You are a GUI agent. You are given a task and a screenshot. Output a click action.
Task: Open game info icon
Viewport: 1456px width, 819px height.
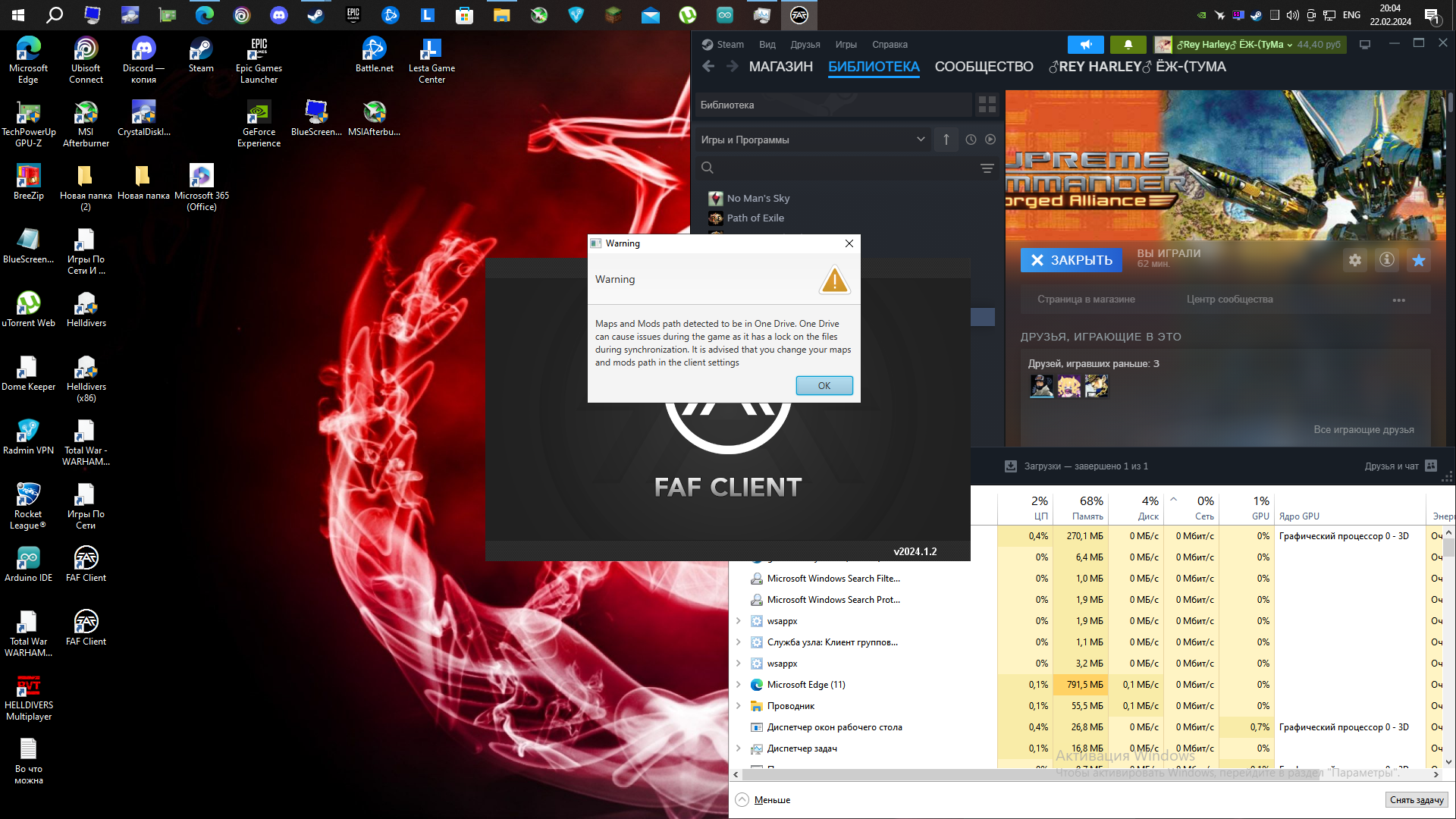[1387, 260]
